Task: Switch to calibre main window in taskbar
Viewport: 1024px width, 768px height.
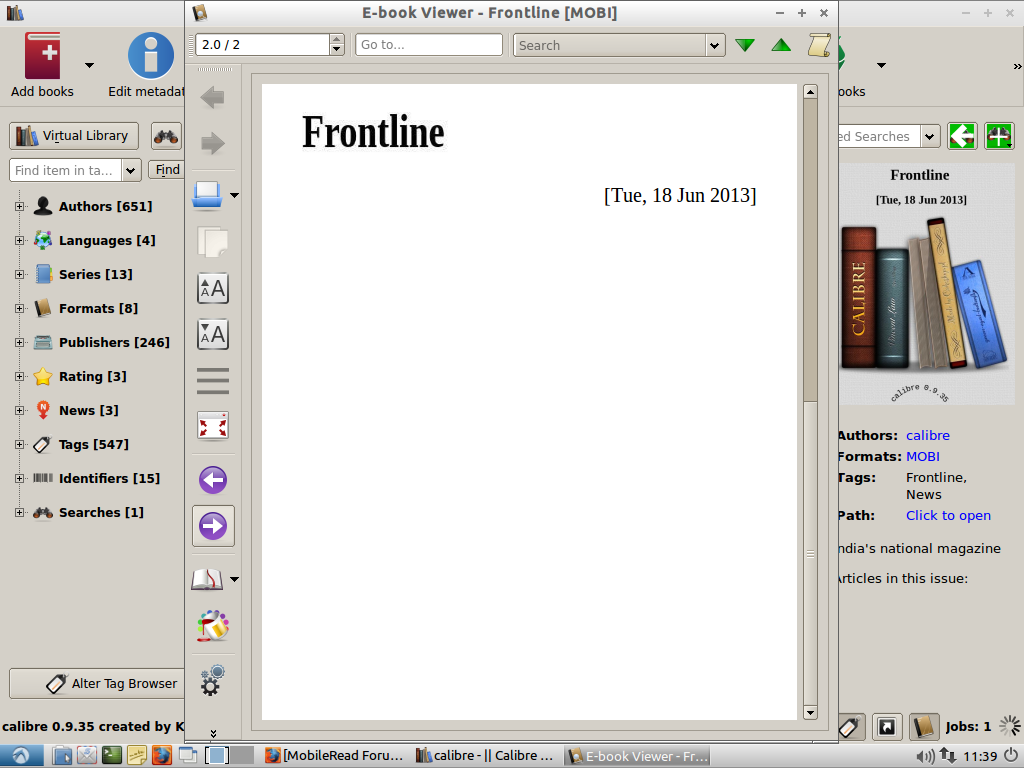Action: tap(485, 756)
